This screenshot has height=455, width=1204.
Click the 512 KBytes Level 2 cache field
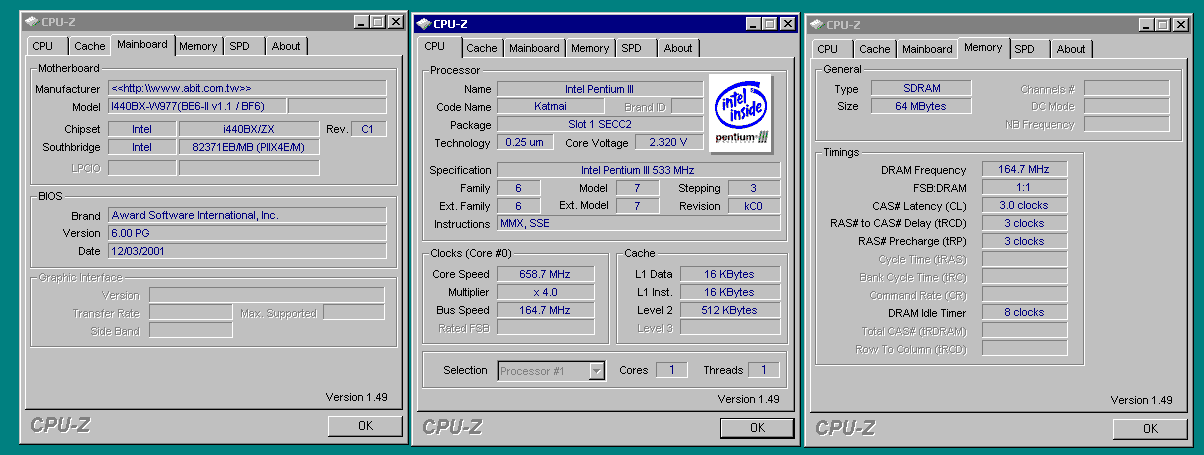(730, 310)
